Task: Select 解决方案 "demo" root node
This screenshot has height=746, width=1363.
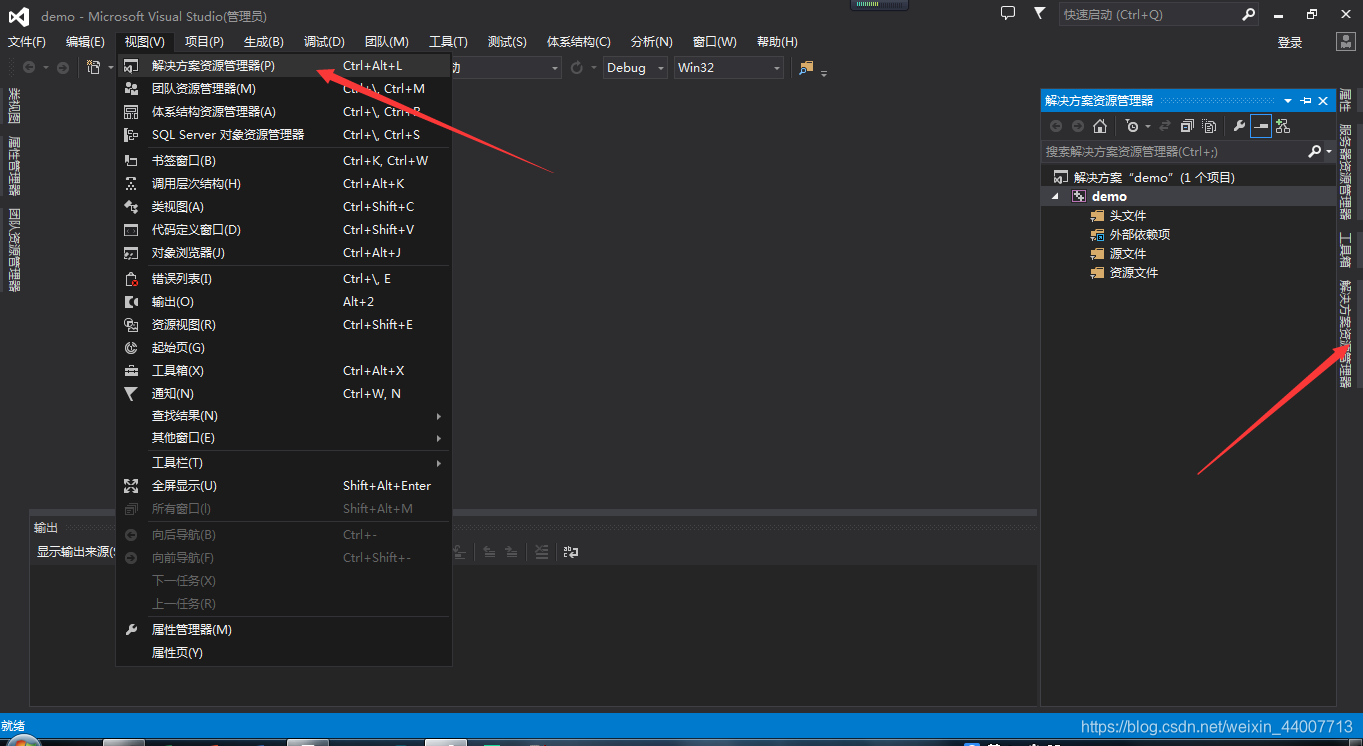Action: pyautogui.click(x=1154, y=177)
